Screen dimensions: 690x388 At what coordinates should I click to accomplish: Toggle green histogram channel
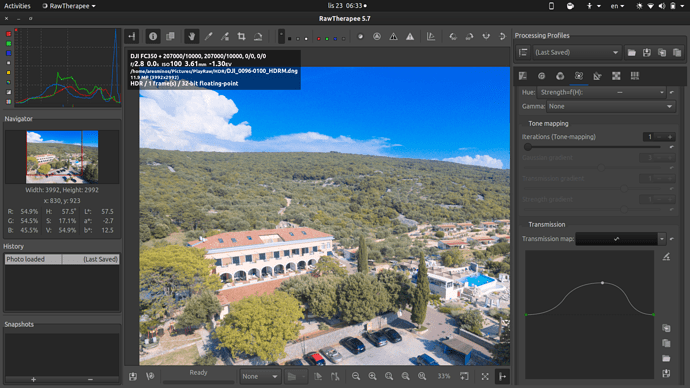pos(8,44)
